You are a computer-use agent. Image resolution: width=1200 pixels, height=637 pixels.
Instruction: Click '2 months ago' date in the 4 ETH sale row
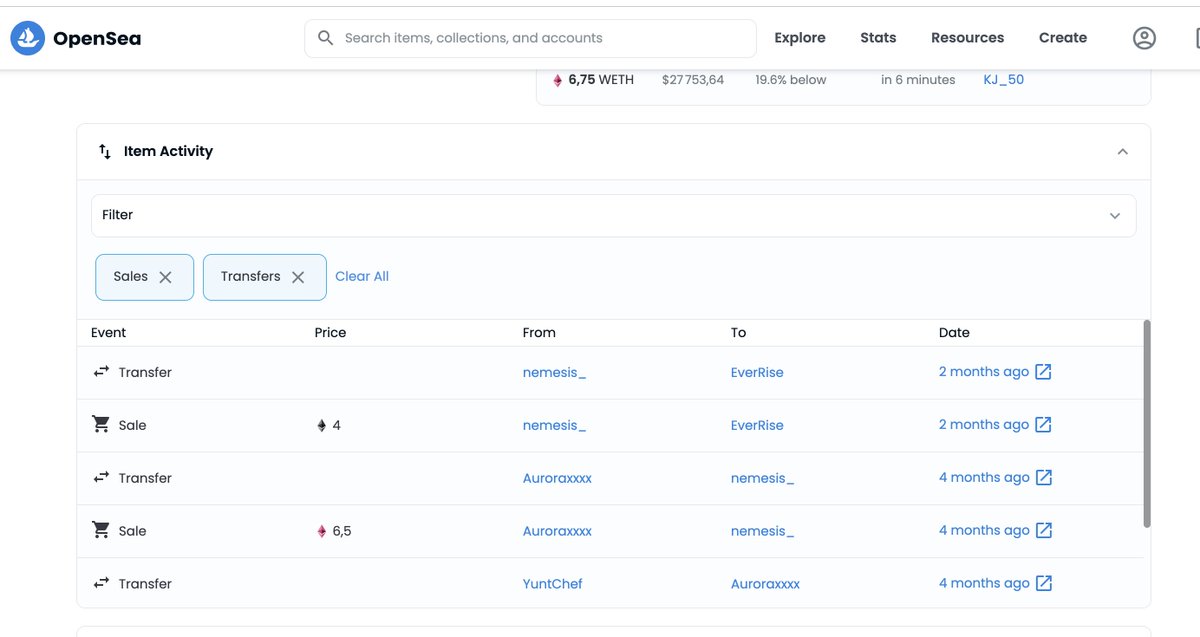984,425
